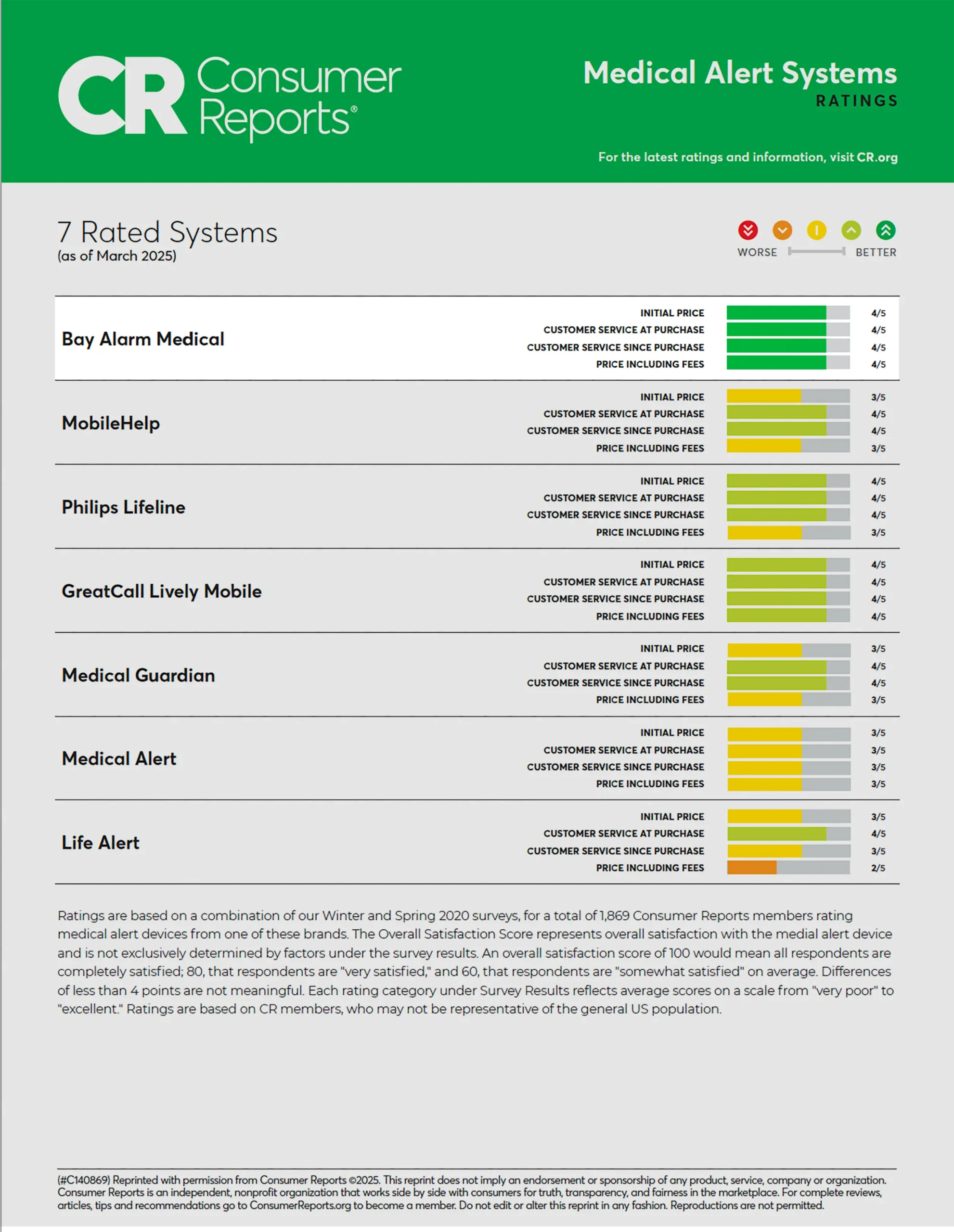Click Medical Alert Customer Service Since Purchase label
This screenshot has height=1232, width=954.
click(616, 767)
